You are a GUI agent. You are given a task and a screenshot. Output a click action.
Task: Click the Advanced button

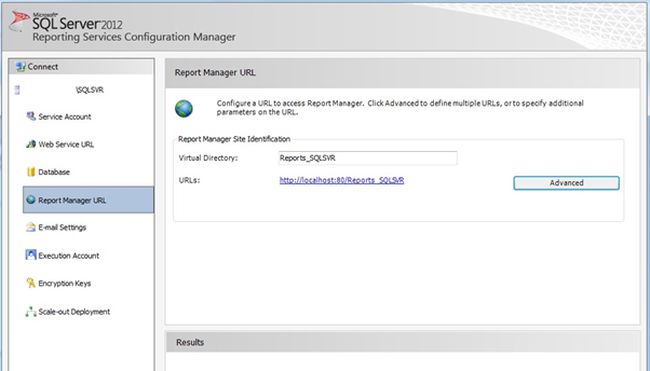(x=566, y=183)
